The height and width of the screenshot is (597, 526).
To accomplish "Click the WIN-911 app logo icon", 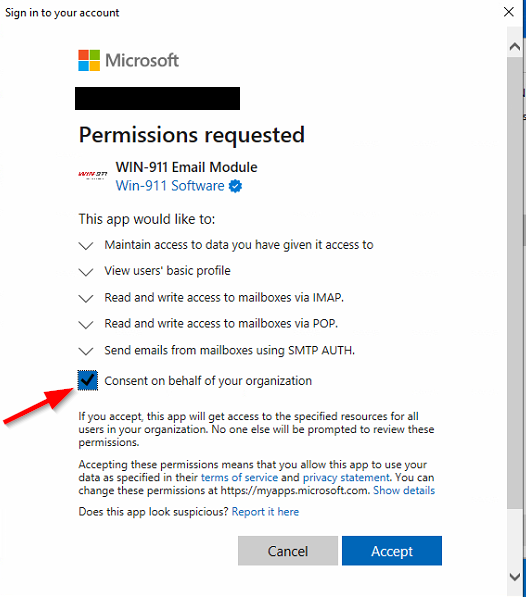I will pyautogui.click(x=92, y=175).
